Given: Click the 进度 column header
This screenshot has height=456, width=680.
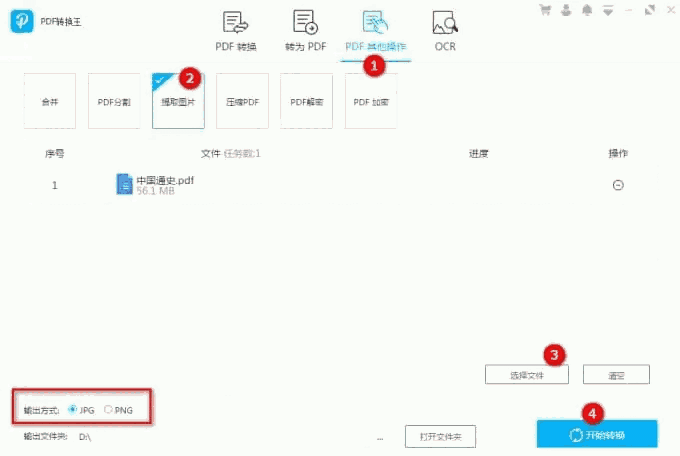Looking at the screenshot, I should 478,154.
